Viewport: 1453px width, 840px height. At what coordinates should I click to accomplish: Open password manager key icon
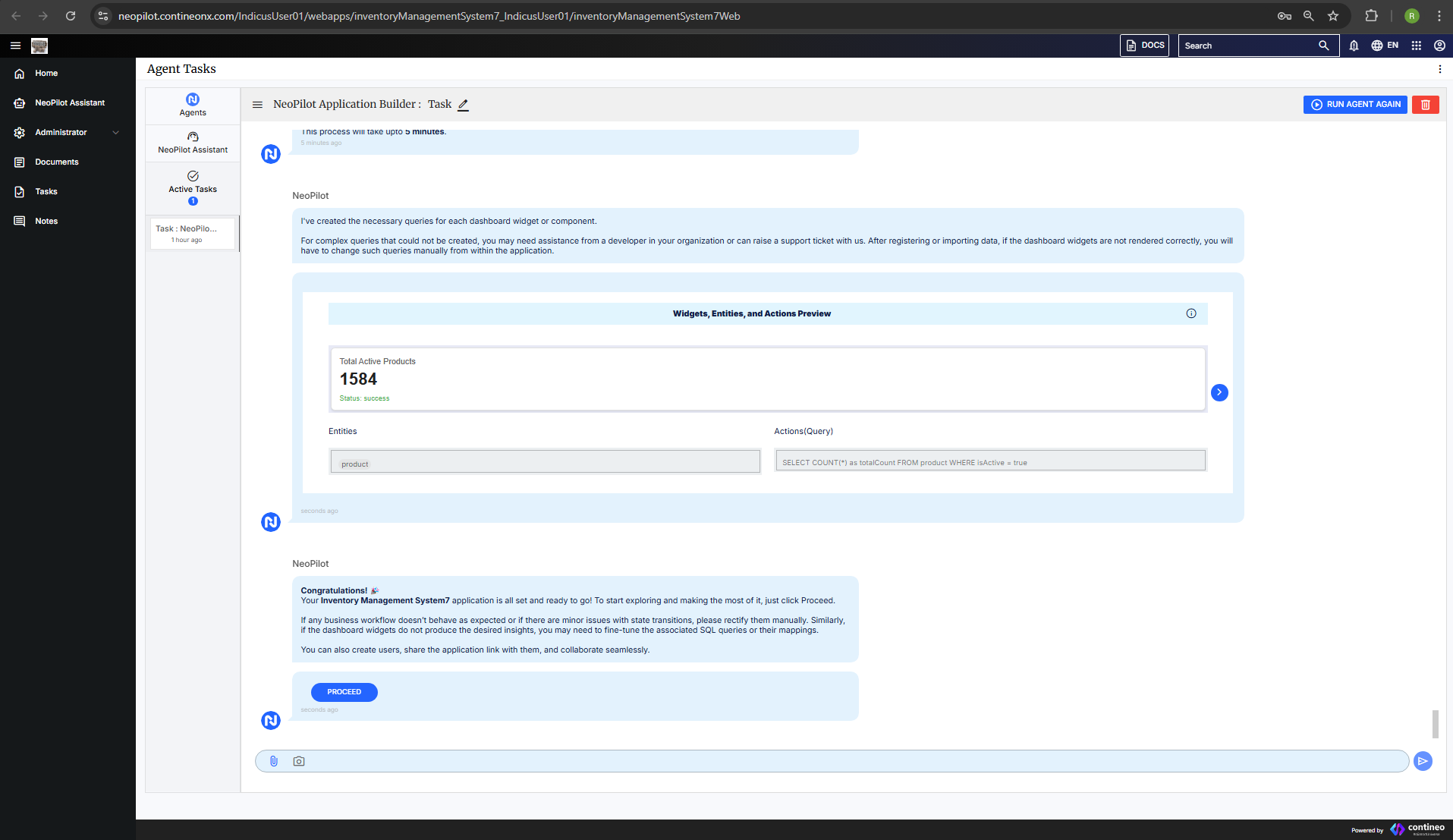pos(1284,16)
